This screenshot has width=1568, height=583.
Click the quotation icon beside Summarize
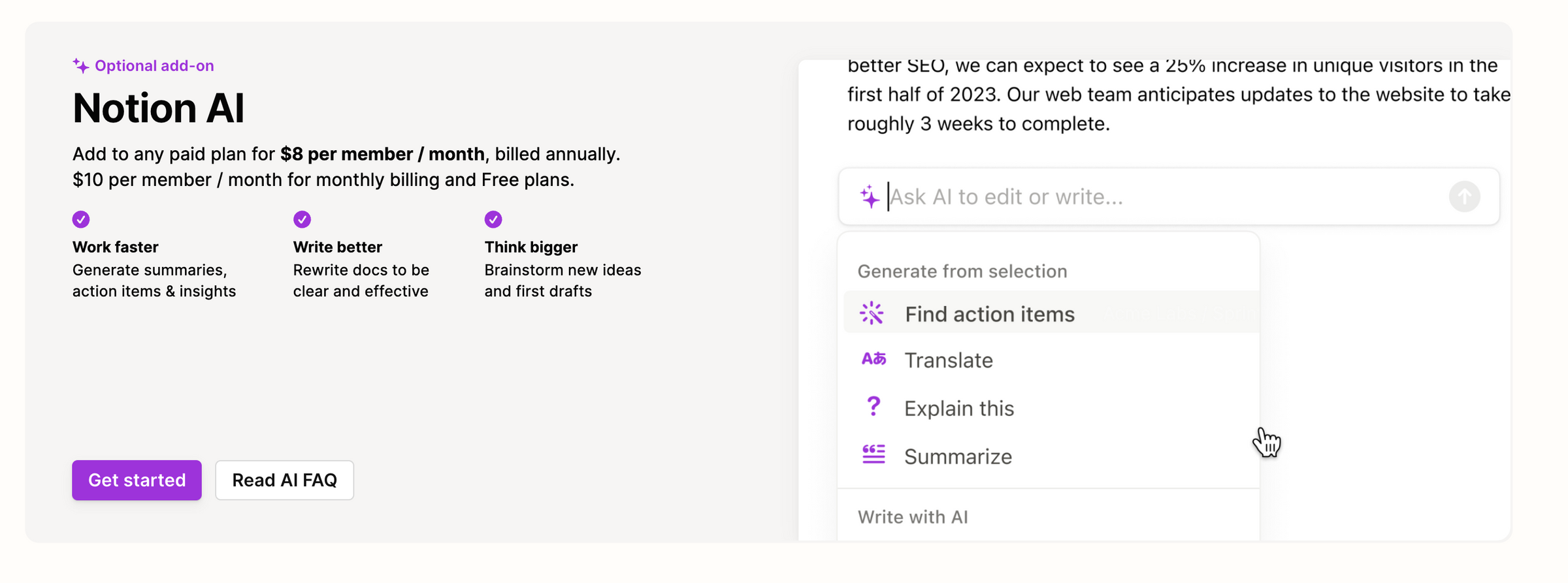(873, 455)
